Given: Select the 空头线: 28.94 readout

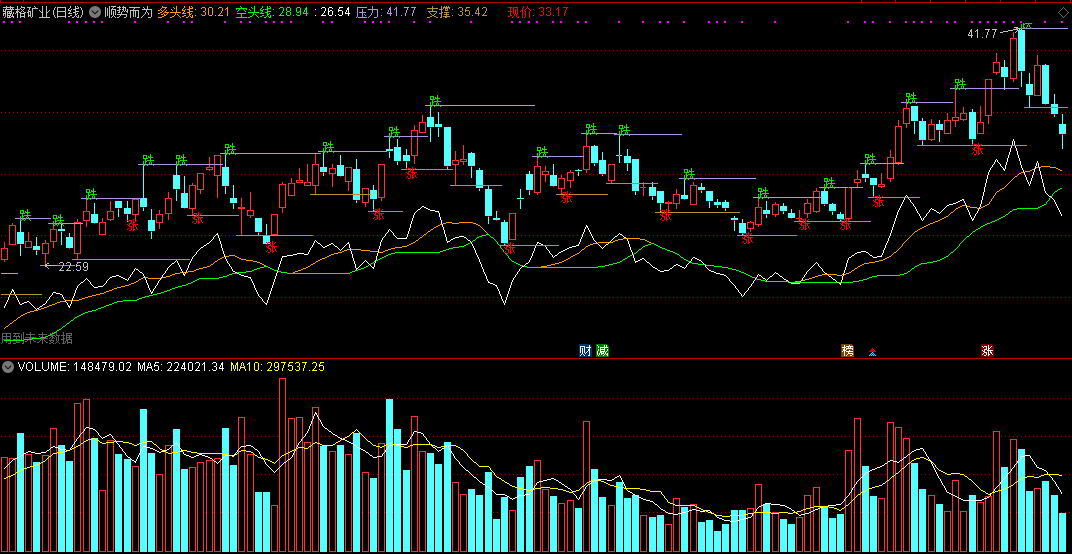Looking at the screenshot, I should (271, 12).
